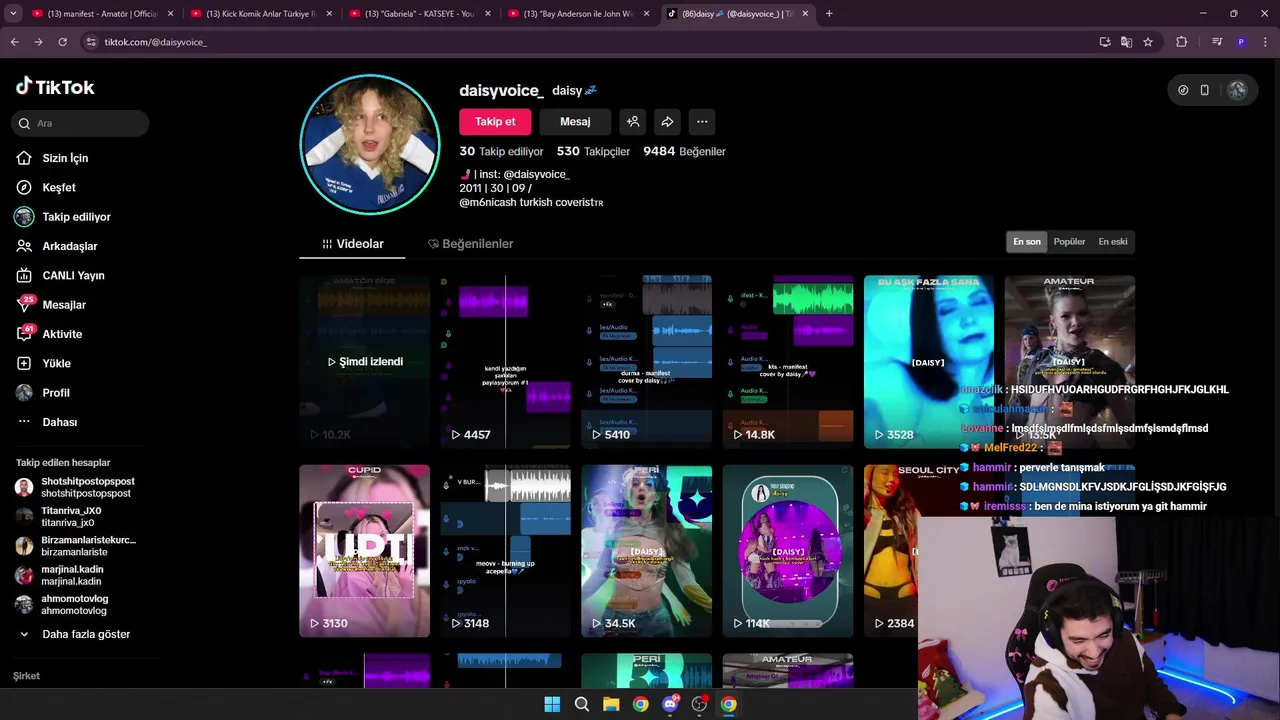Image resolution: width=1280 pixels, height=720 pixels.
Task: Select the En eski sort option
Action: click(1112, 242)
